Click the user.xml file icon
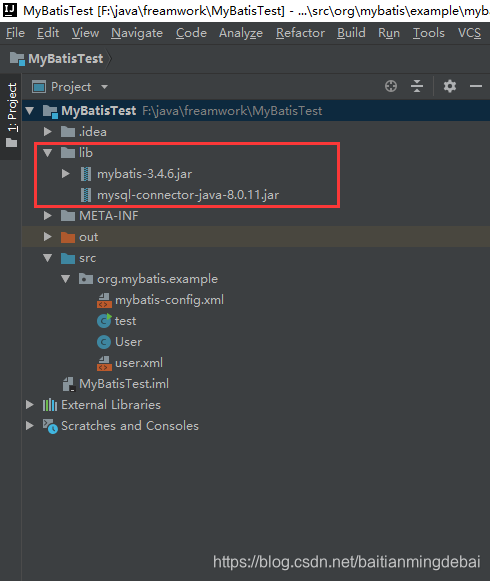This screenshot has height=581, width=490. (104, 363)
